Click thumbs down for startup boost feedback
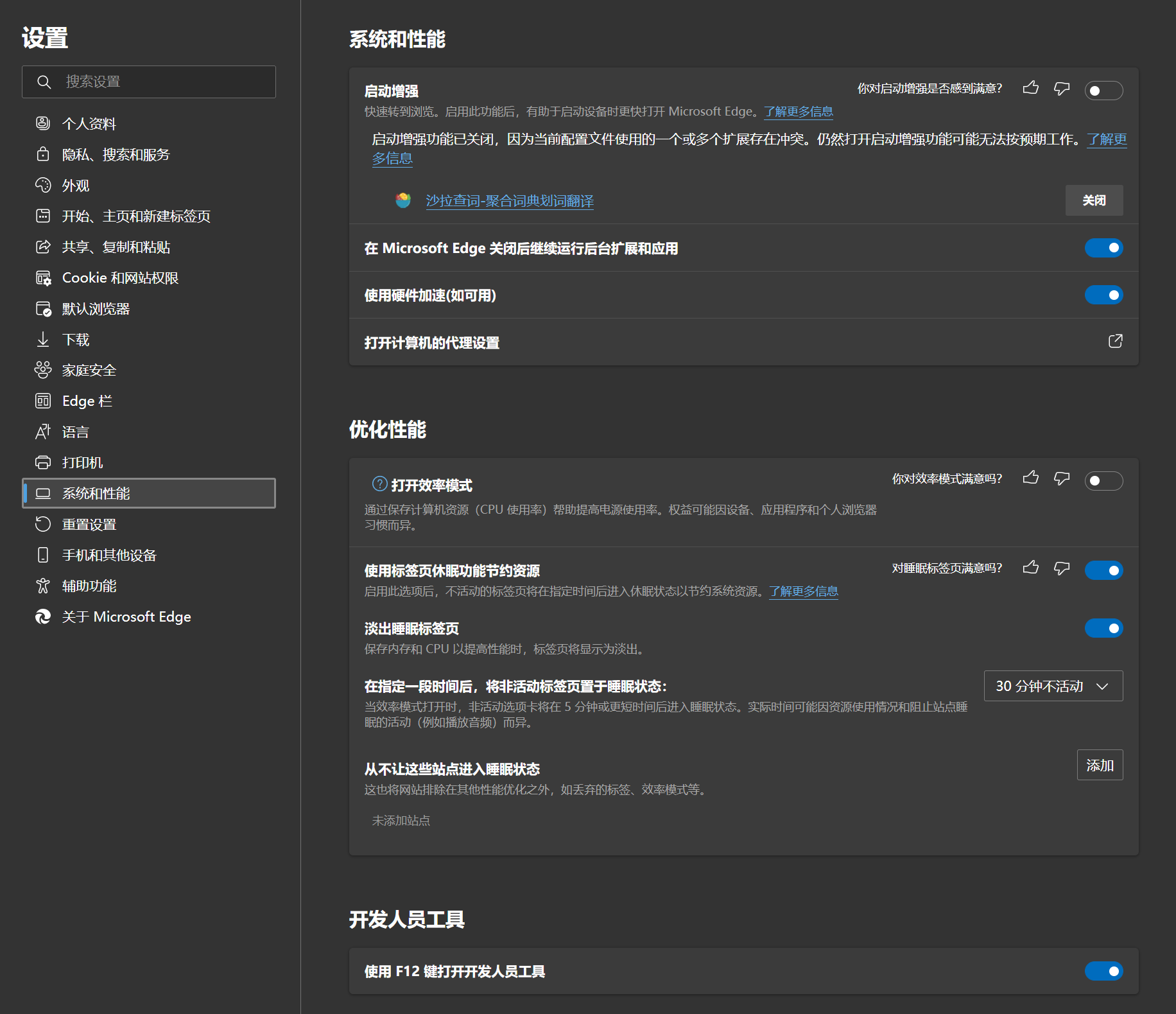This screenshot has height=1014, width=1176. click(1062, 88)
